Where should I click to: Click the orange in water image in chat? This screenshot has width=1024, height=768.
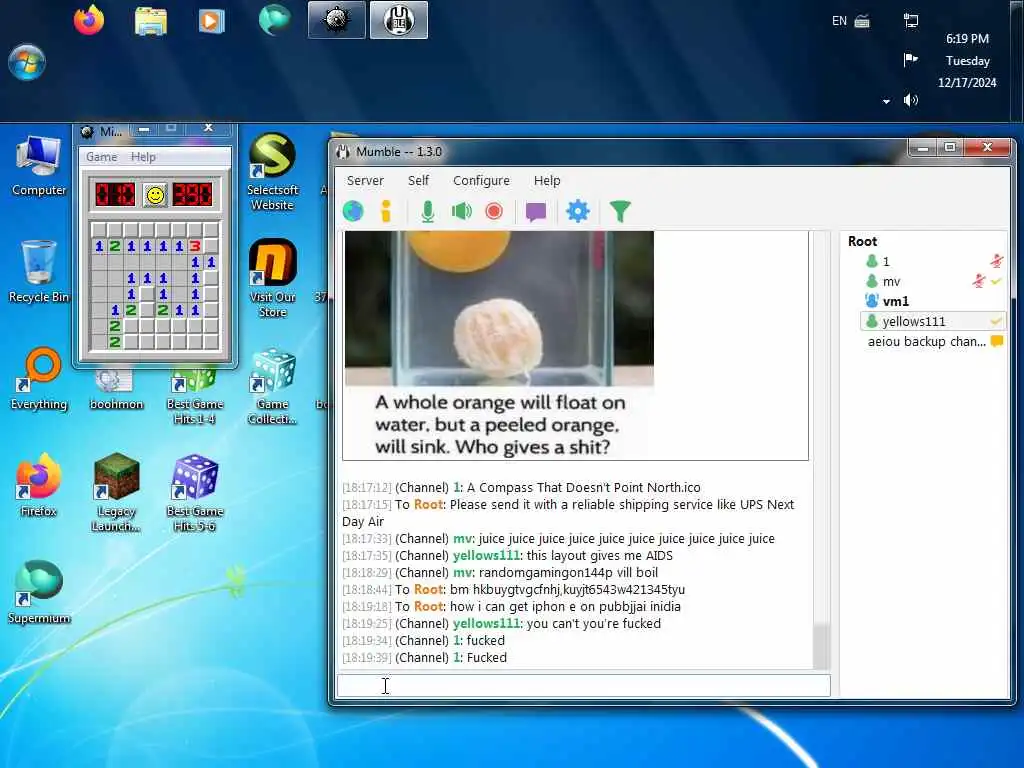coord(499,308)
